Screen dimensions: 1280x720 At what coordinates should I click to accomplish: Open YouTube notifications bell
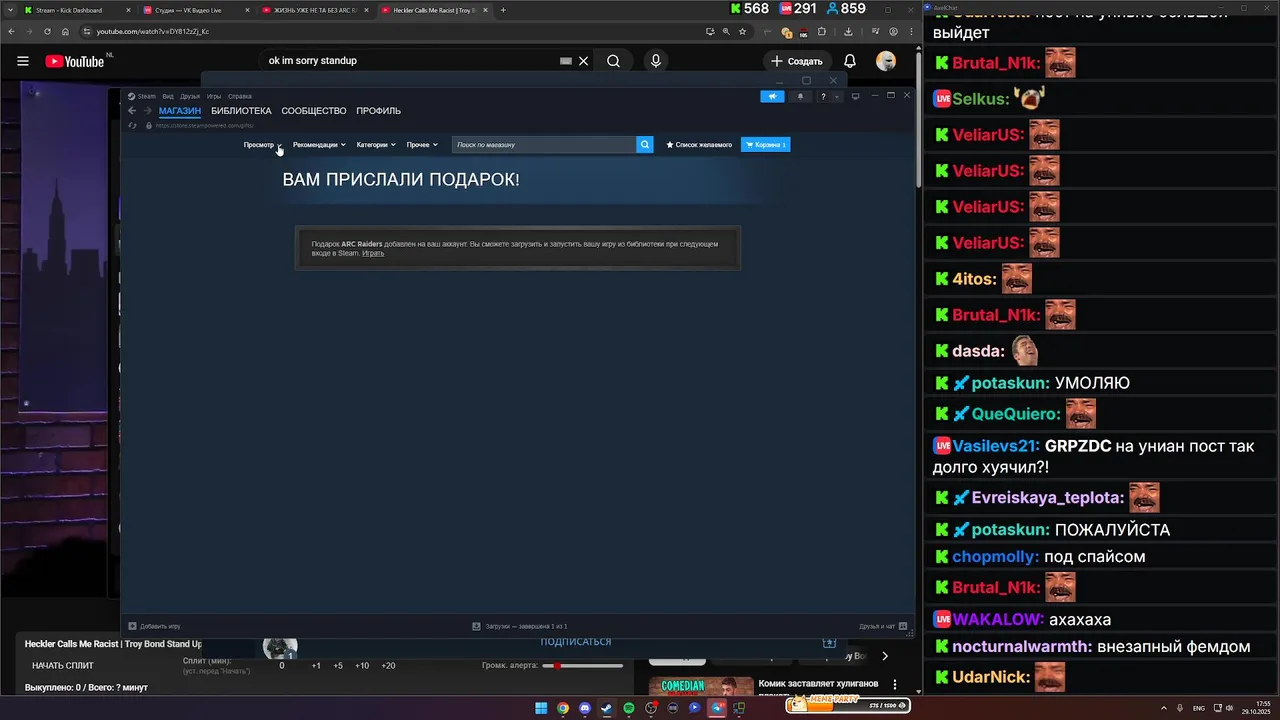click(849, 61)
